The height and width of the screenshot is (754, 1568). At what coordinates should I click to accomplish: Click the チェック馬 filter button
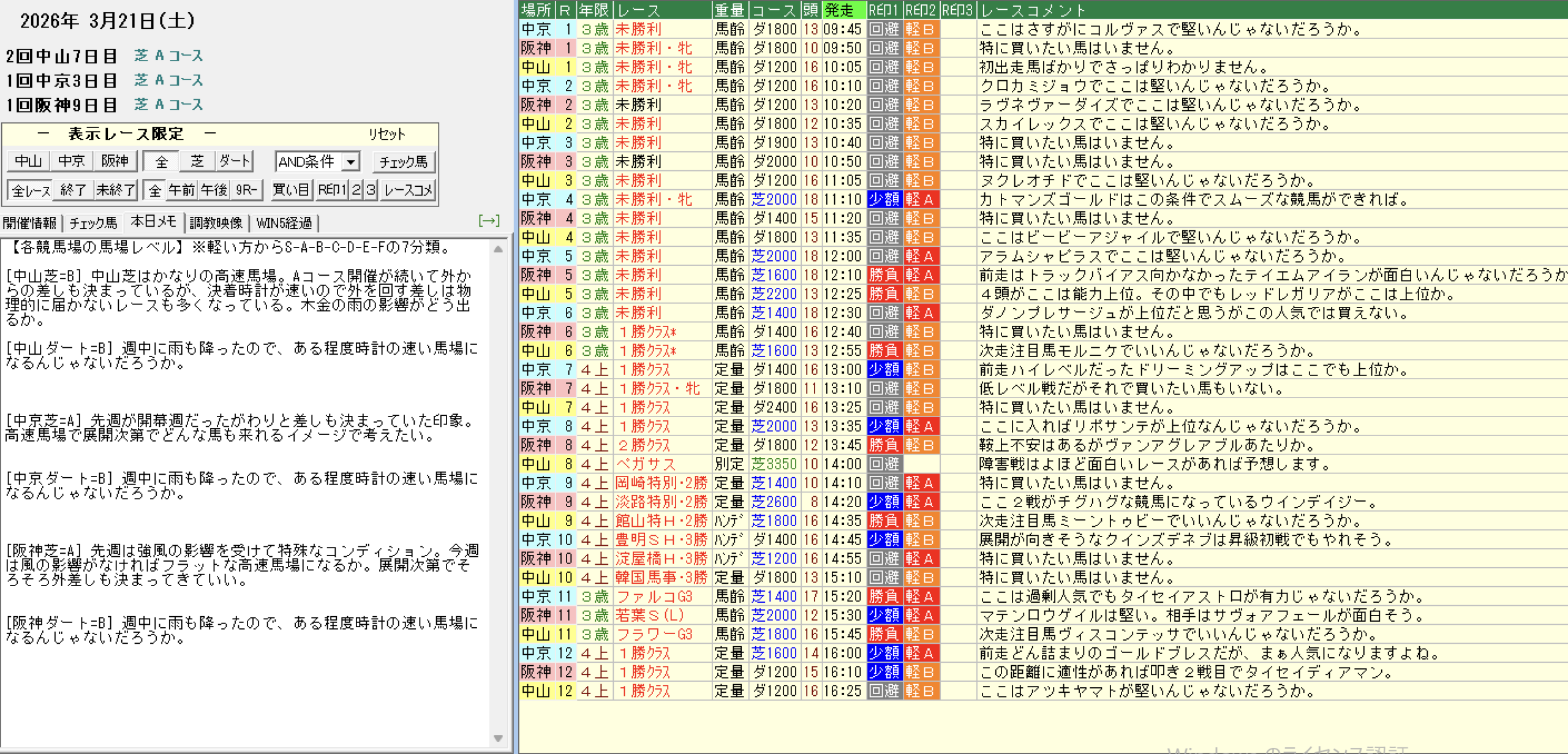[x=403, y=162]
